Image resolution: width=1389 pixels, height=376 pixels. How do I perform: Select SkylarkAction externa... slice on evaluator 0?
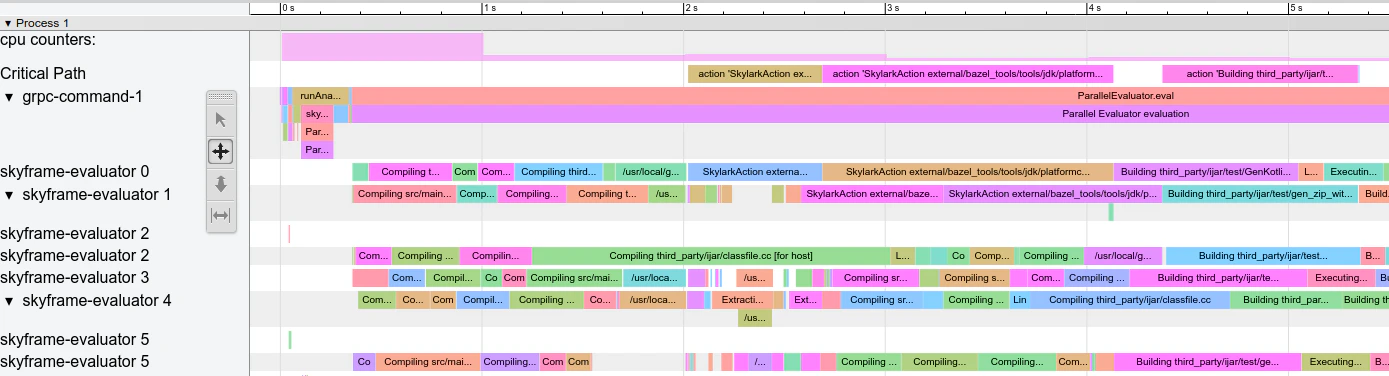click(755, 171)
